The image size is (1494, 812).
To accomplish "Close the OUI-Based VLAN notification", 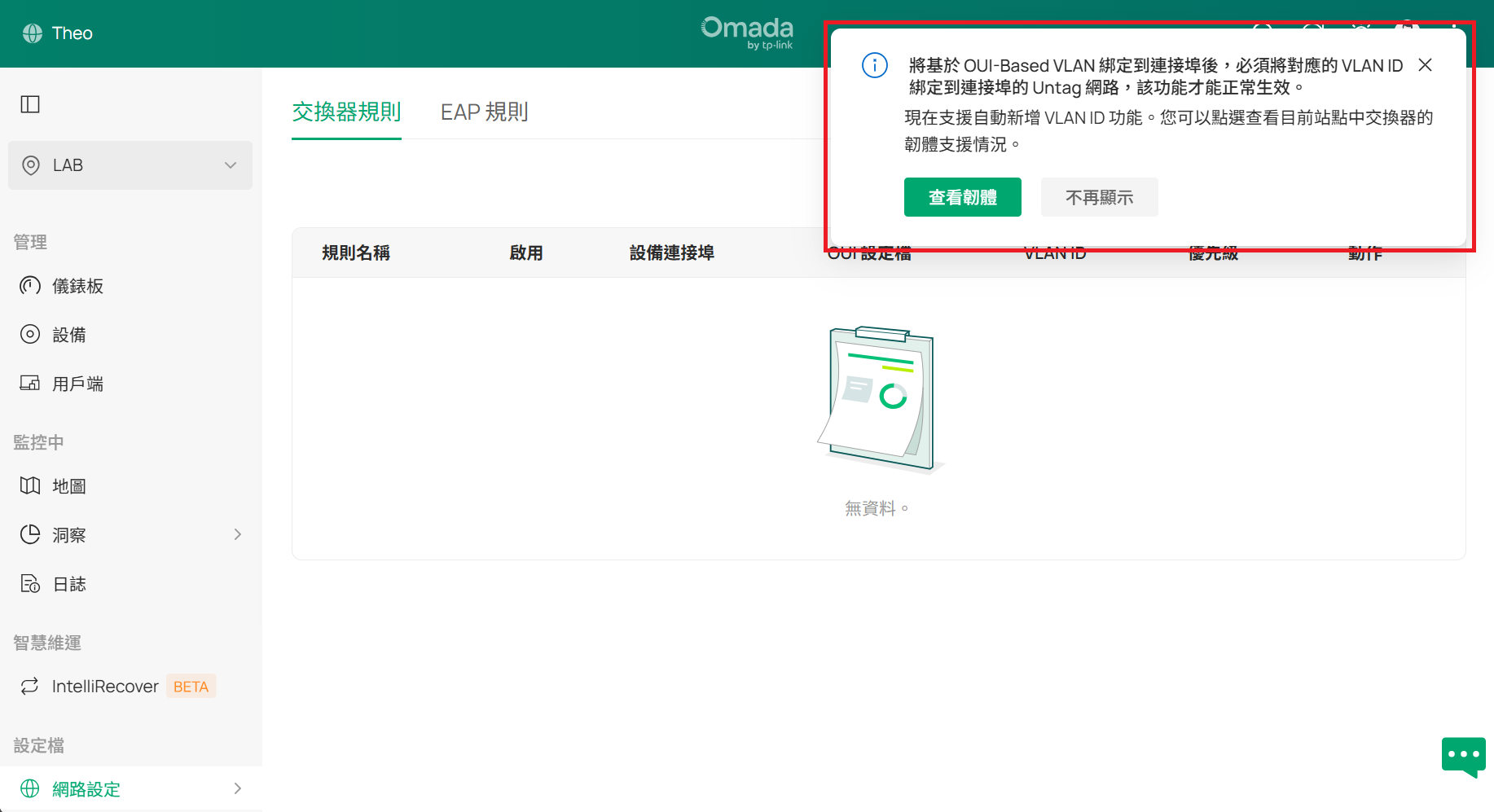I will (1425, 65).
